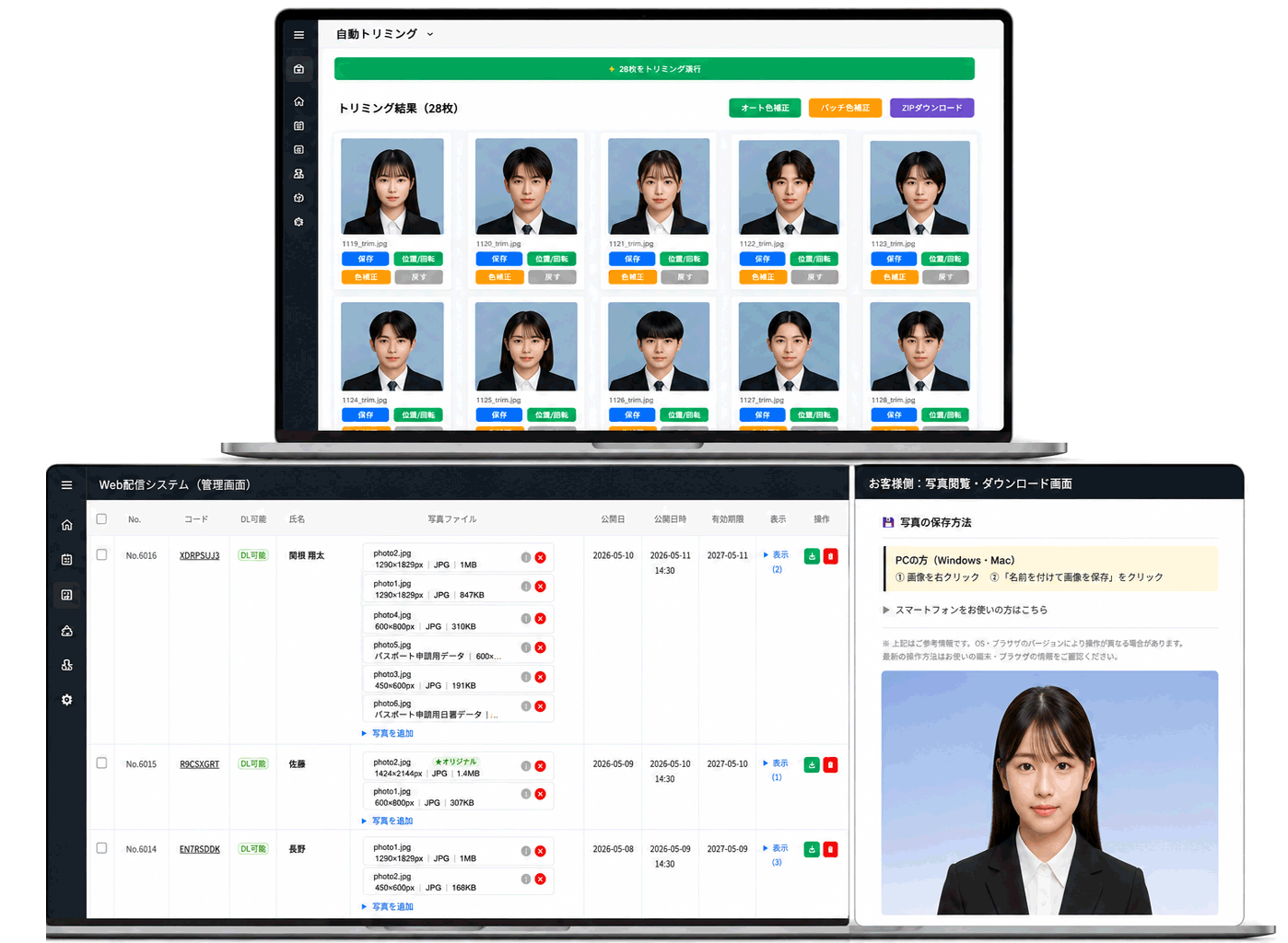This screenshot has height=943, width=1288.
Task: Show info for photo5.jpg in row No.6016
Action: coord(526,647)
